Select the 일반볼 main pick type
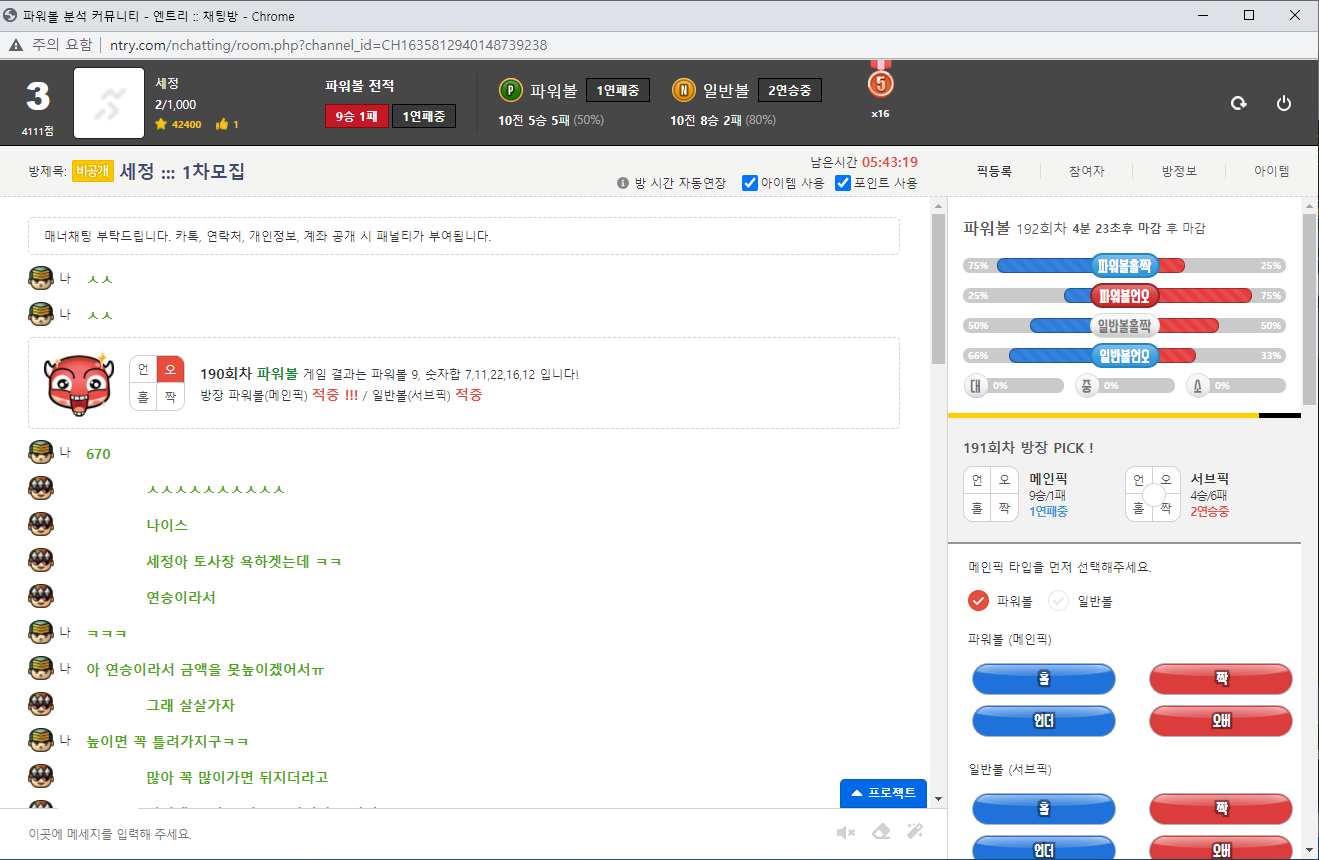The height and width of the screenshot is (860, 1319). [1059, 601]
